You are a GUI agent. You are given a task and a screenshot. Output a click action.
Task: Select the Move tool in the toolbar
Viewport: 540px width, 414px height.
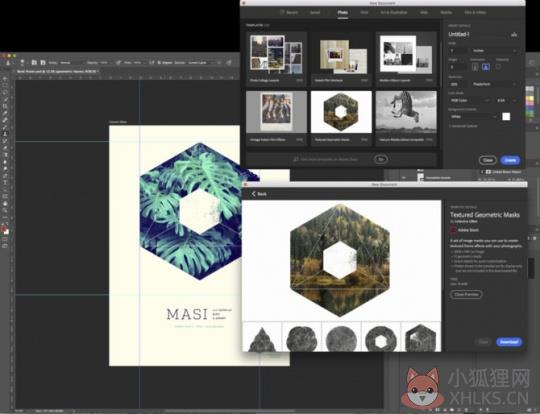(5, 78)
